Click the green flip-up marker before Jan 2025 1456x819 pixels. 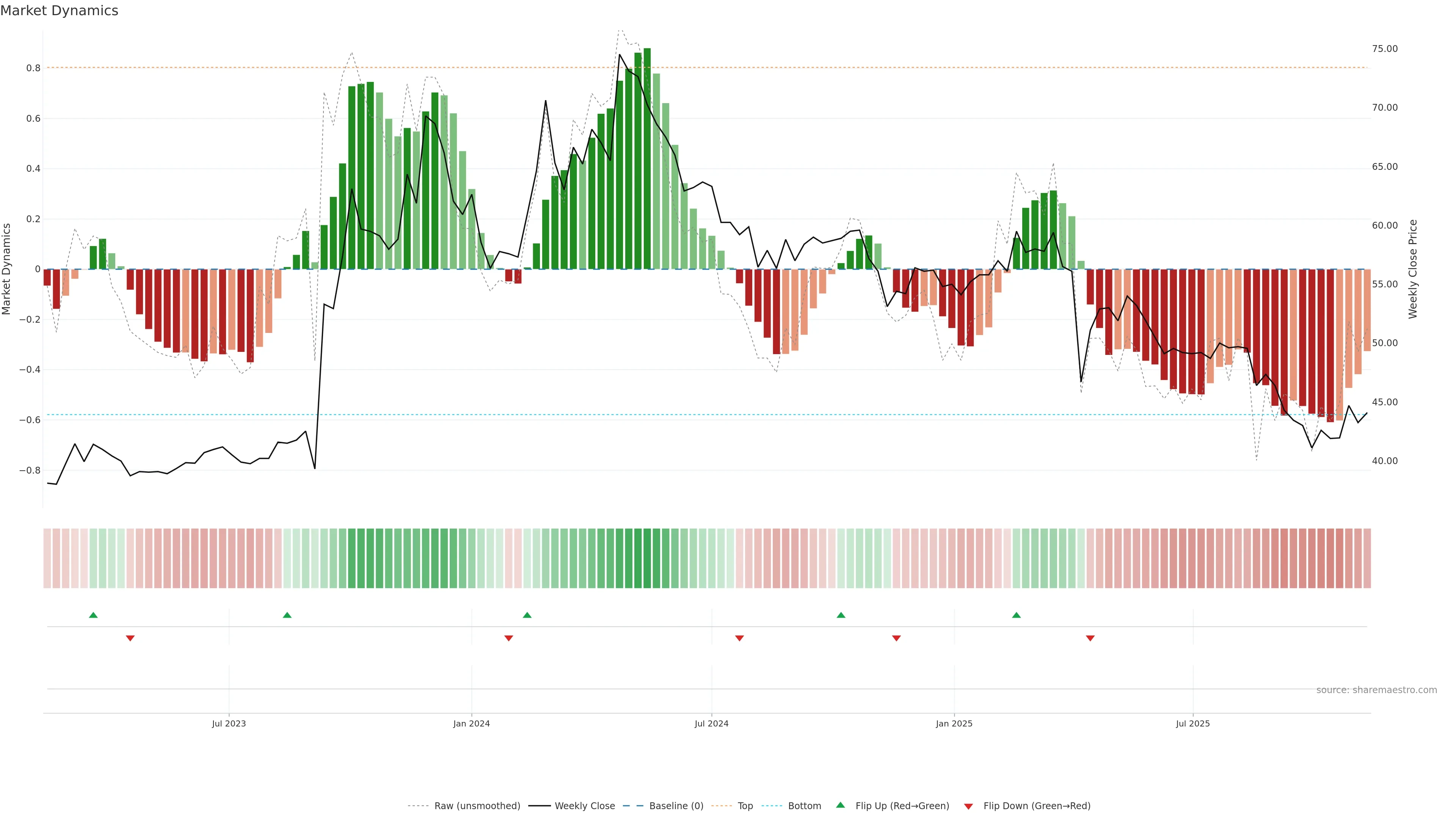pos(841,615)
